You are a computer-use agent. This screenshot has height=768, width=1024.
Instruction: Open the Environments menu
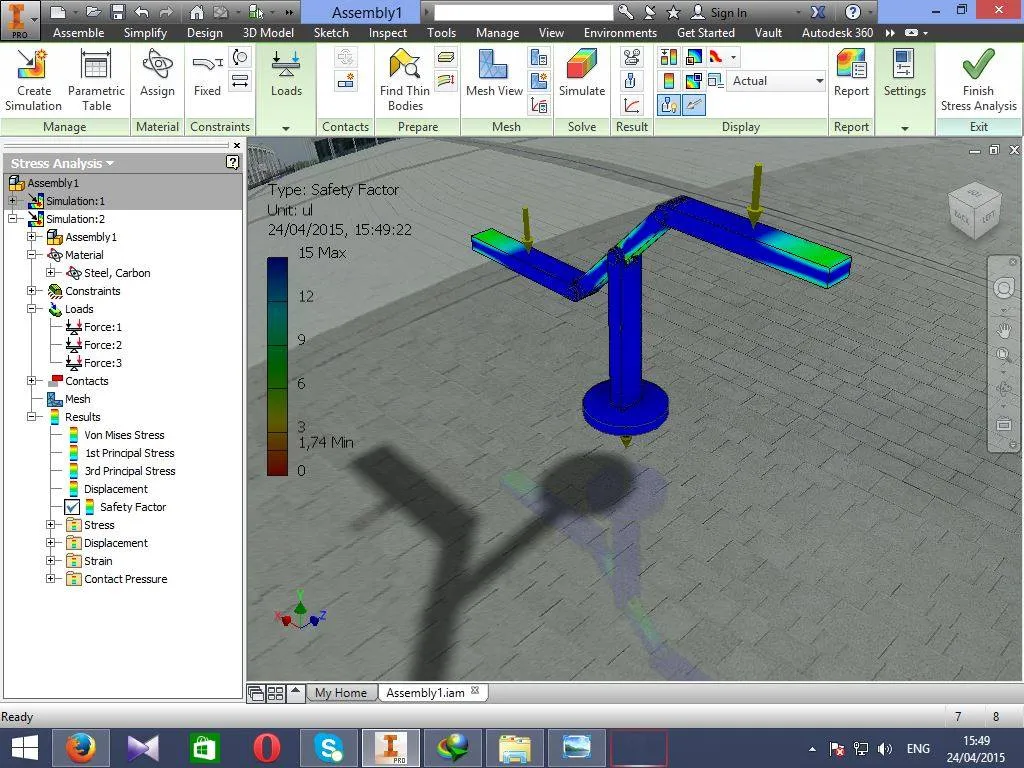[x=620, y=32]
